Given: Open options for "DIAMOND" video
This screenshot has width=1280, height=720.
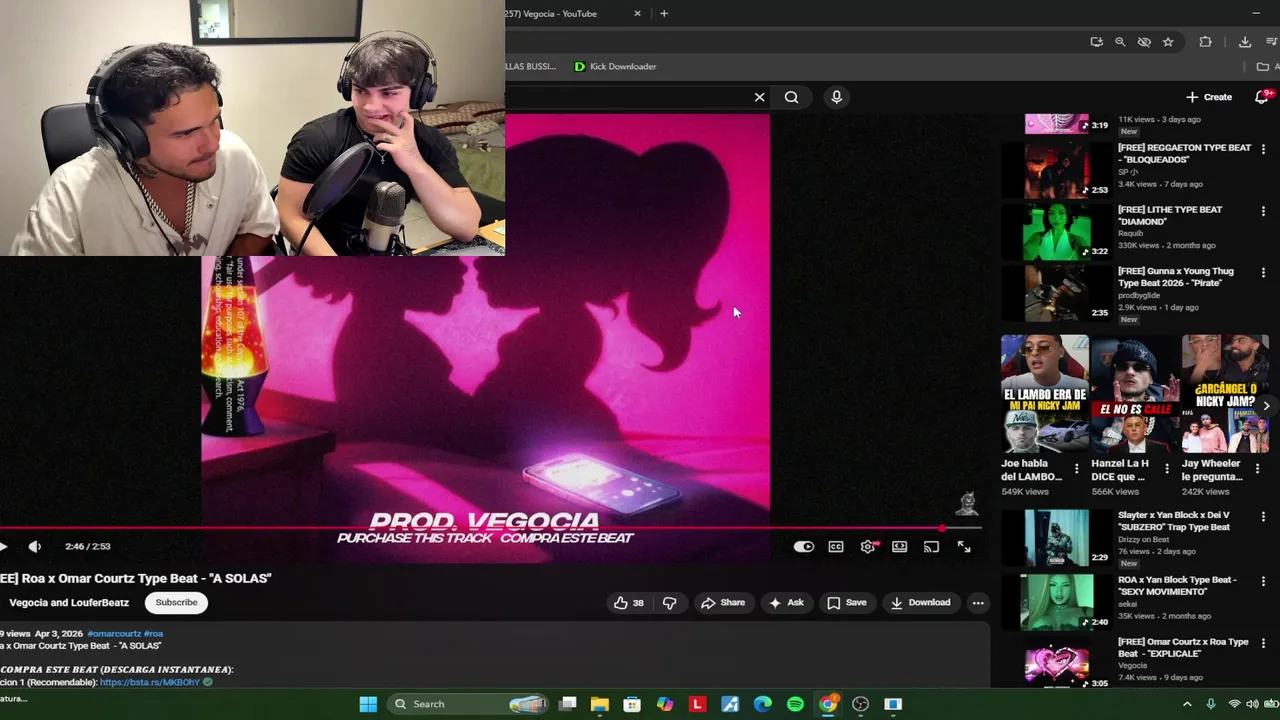Looking at the screenshot, I should coord(1263,211).
